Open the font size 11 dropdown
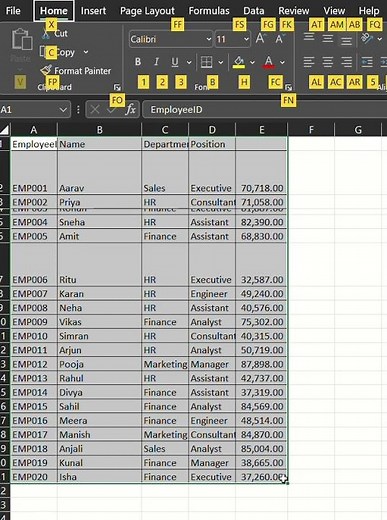This screenshot has height=520, width=387. click(246, 39)
